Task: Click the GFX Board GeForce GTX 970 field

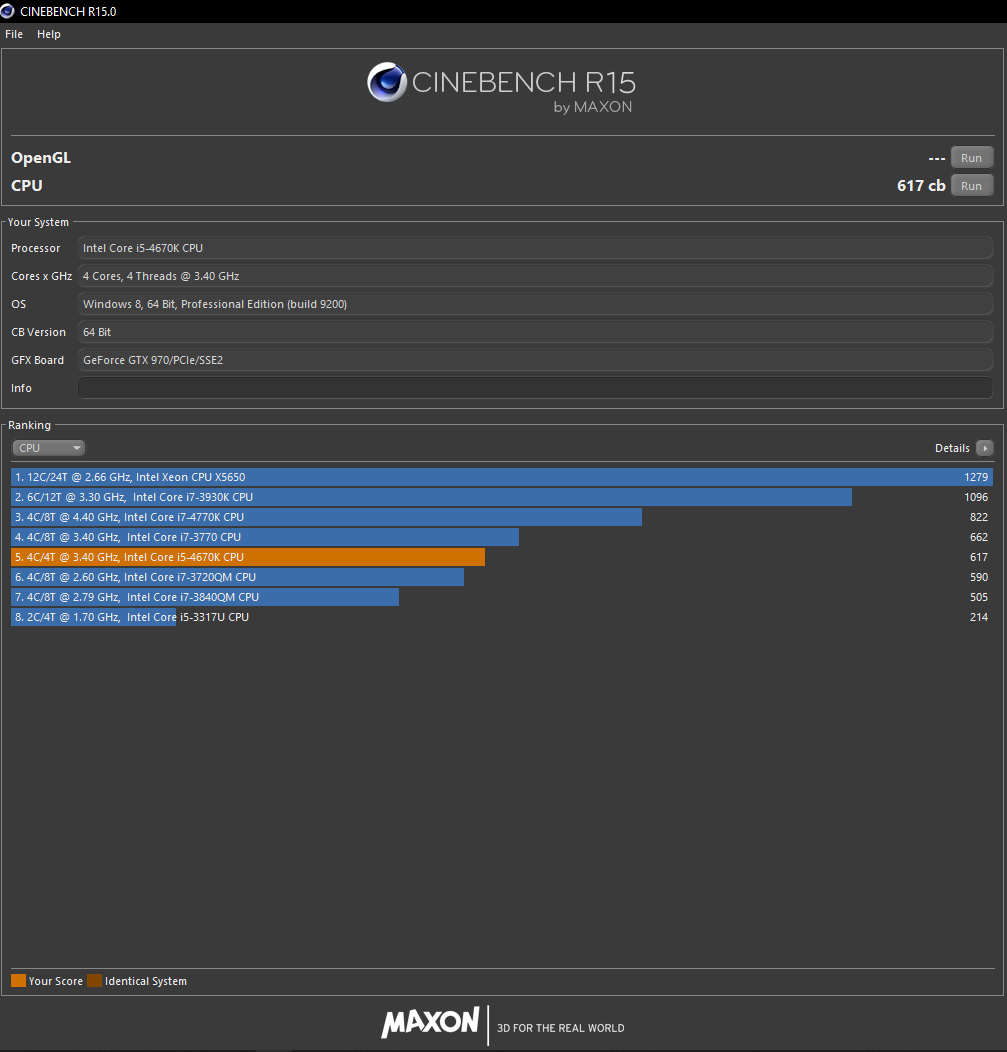Action: pos(535,360)
